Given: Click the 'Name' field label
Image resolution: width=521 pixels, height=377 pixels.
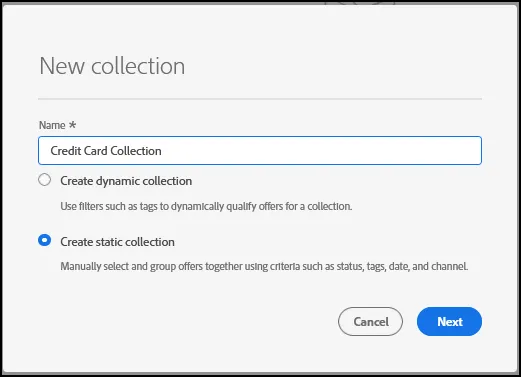Looking at the screenshot, I should tap(52, 125).
